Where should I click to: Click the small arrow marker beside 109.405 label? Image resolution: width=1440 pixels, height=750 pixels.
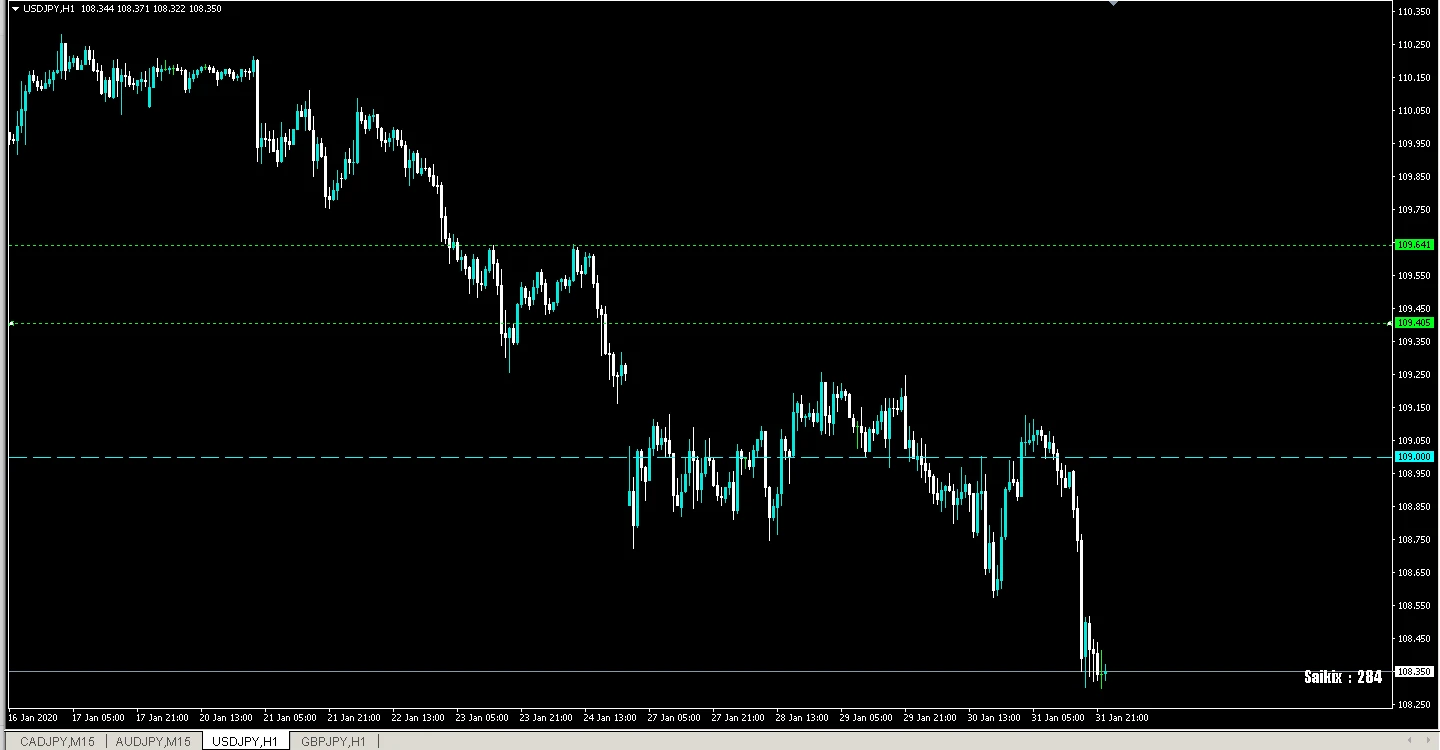tap(1396, 323)
